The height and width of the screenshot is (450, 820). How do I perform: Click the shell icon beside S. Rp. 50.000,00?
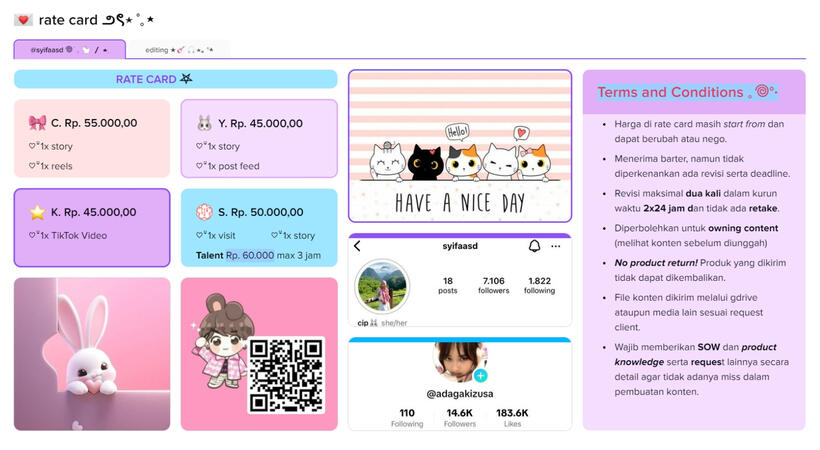(204, 212)
